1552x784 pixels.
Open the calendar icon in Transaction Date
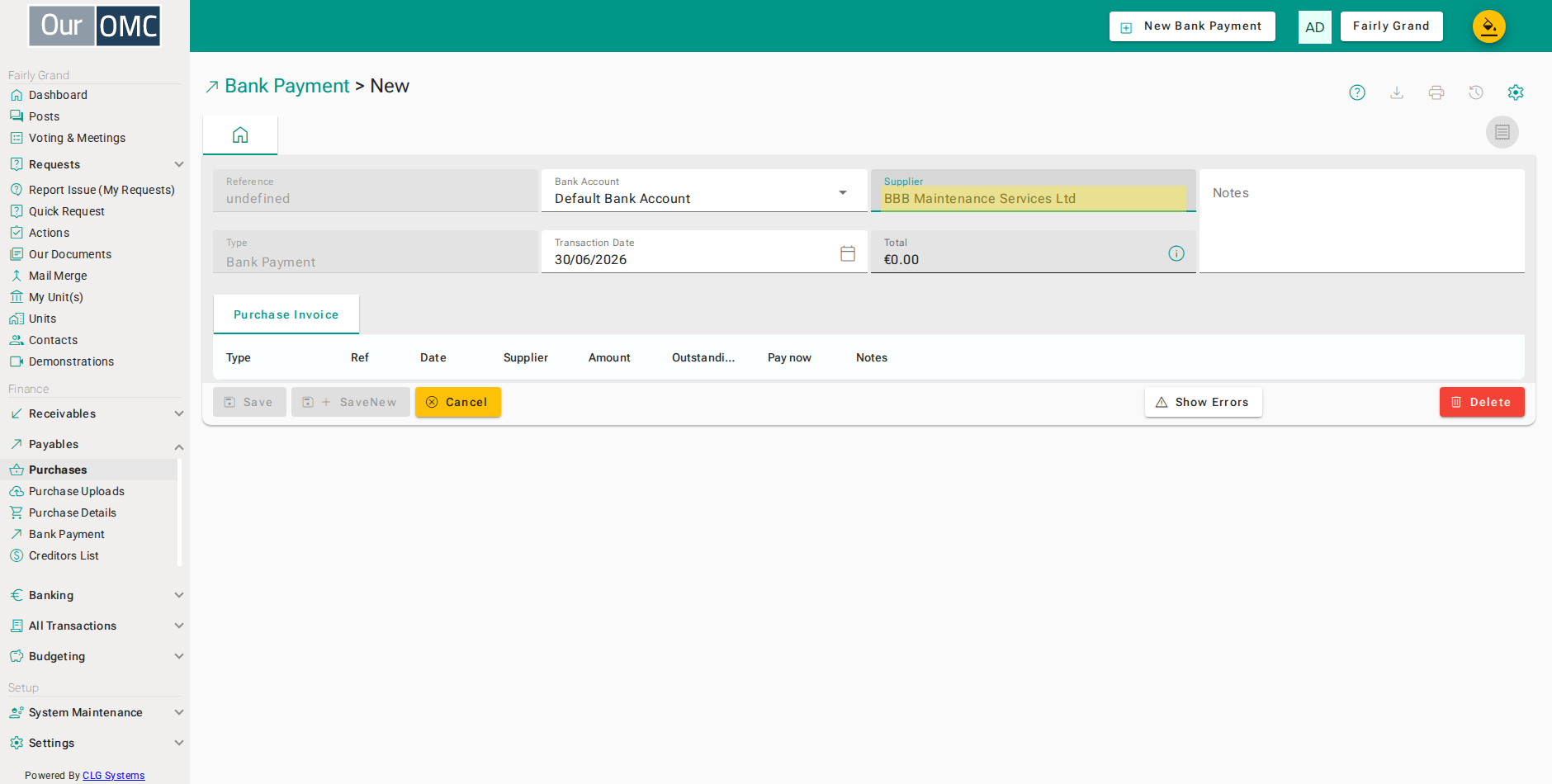click(848, 253)
